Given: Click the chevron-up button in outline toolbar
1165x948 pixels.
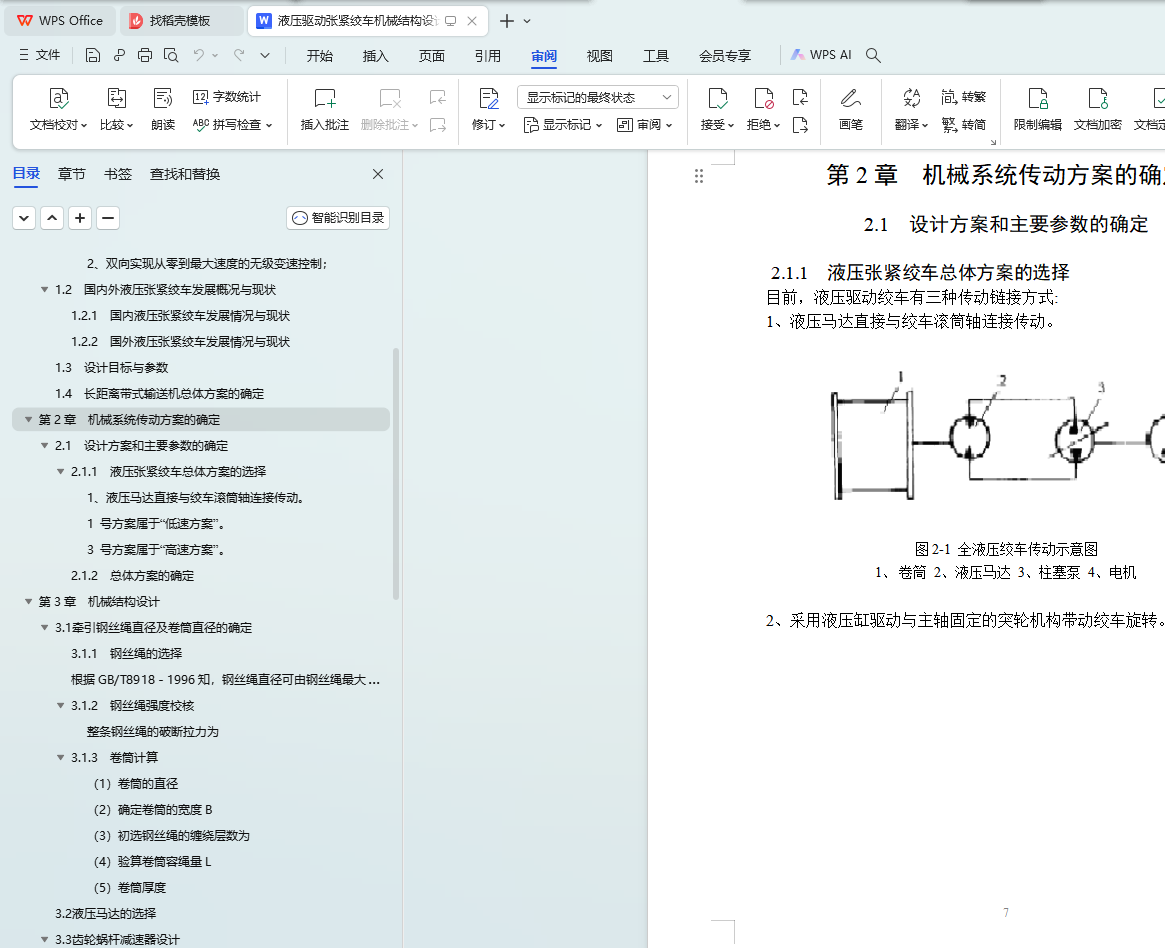Looking at the screenshot, I should [52, 218].
